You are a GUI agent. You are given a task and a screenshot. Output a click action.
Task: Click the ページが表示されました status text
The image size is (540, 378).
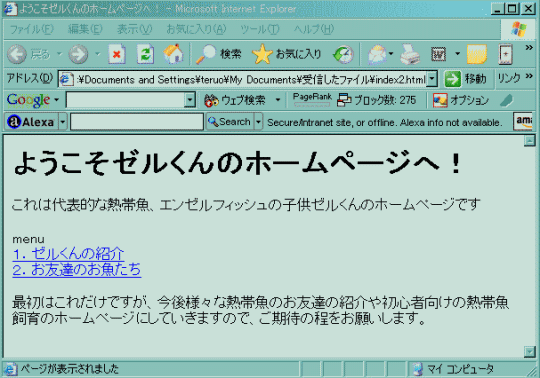(x=70, y=369)
